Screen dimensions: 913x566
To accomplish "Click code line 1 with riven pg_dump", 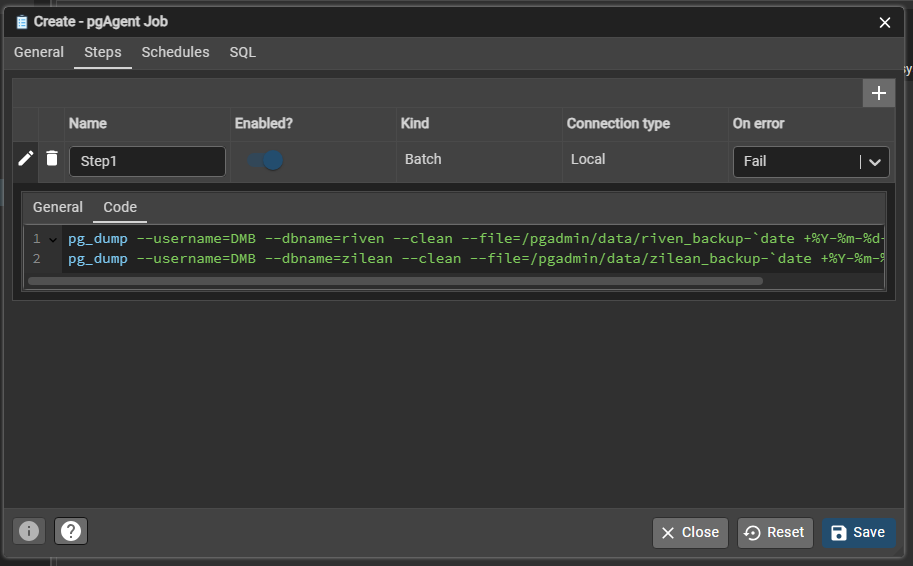I will coord(476,239).
